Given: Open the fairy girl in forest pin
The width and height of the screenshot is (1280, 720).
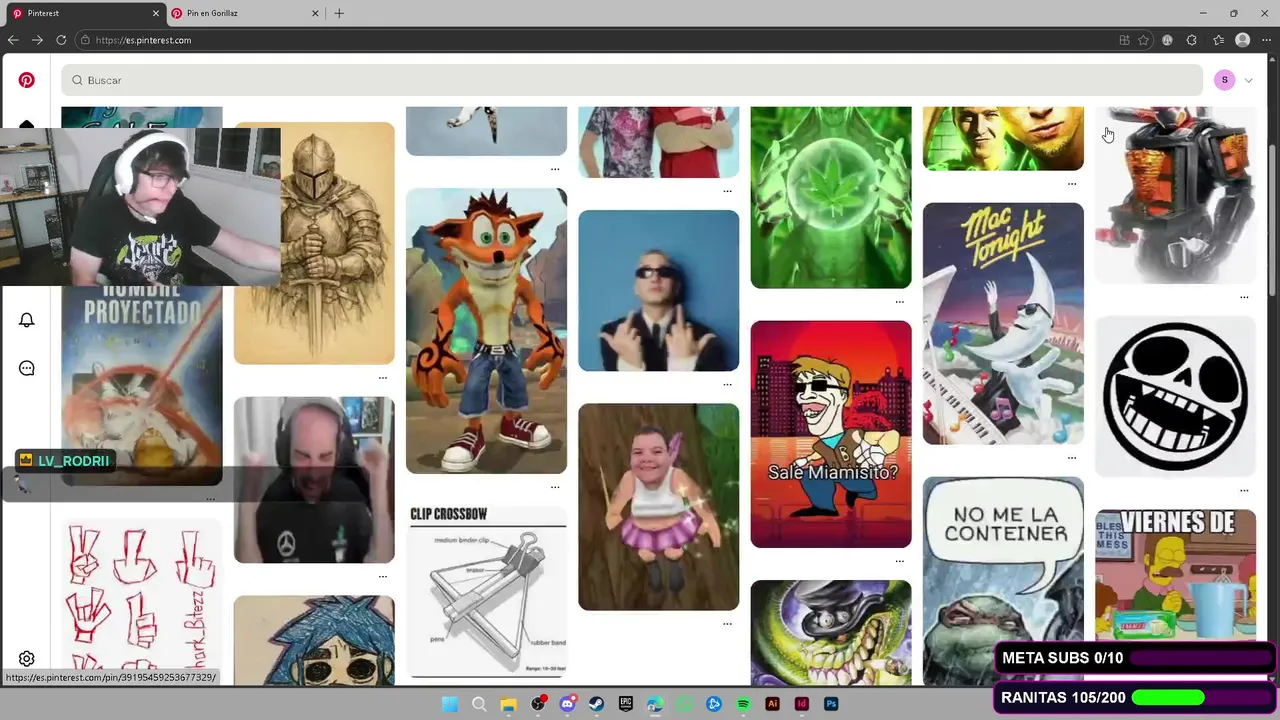Looking at the screenshot, I should tap(658, 507).
